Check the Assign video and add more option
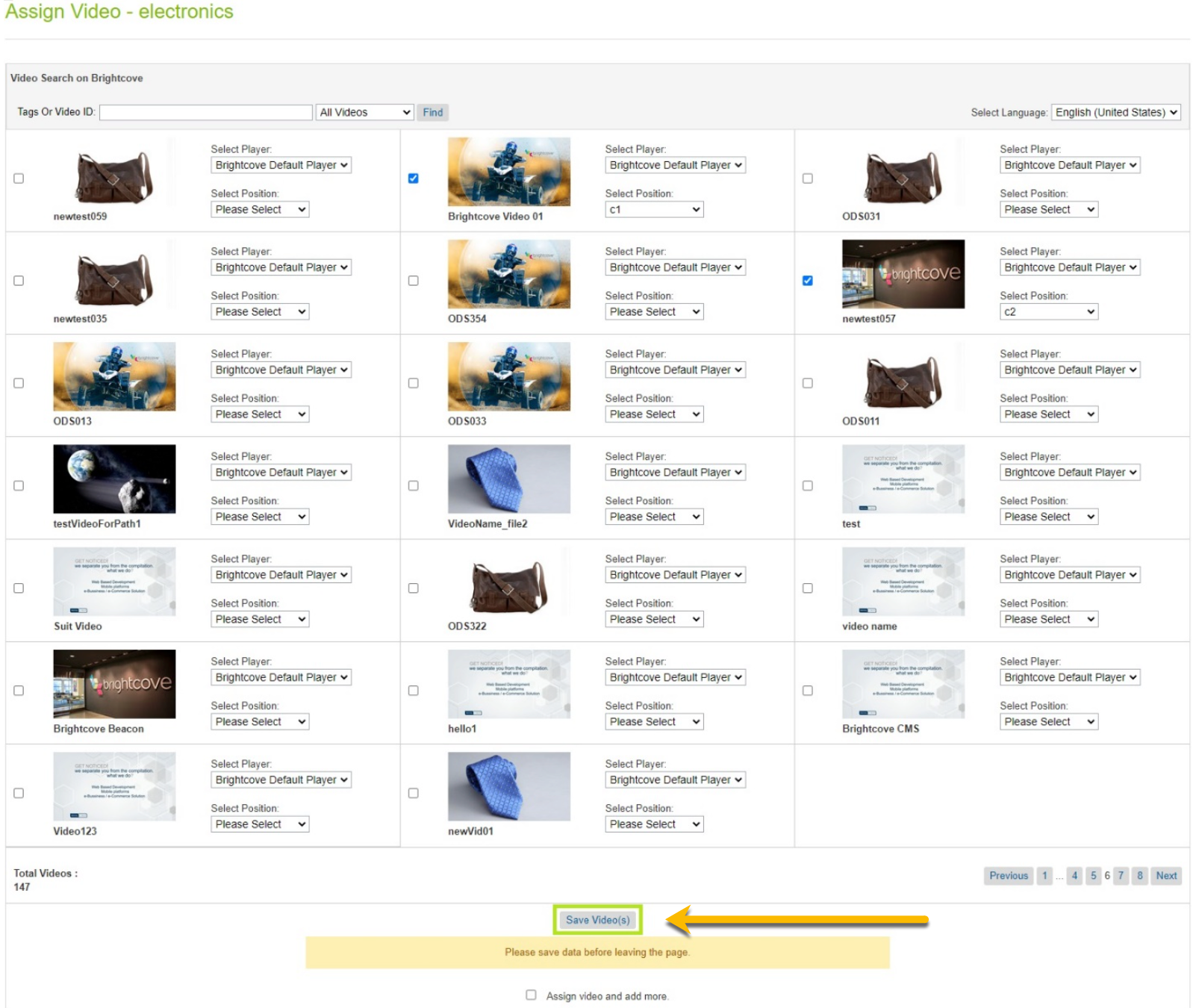The image size is (1196, 1008). (x=531, y=995)
